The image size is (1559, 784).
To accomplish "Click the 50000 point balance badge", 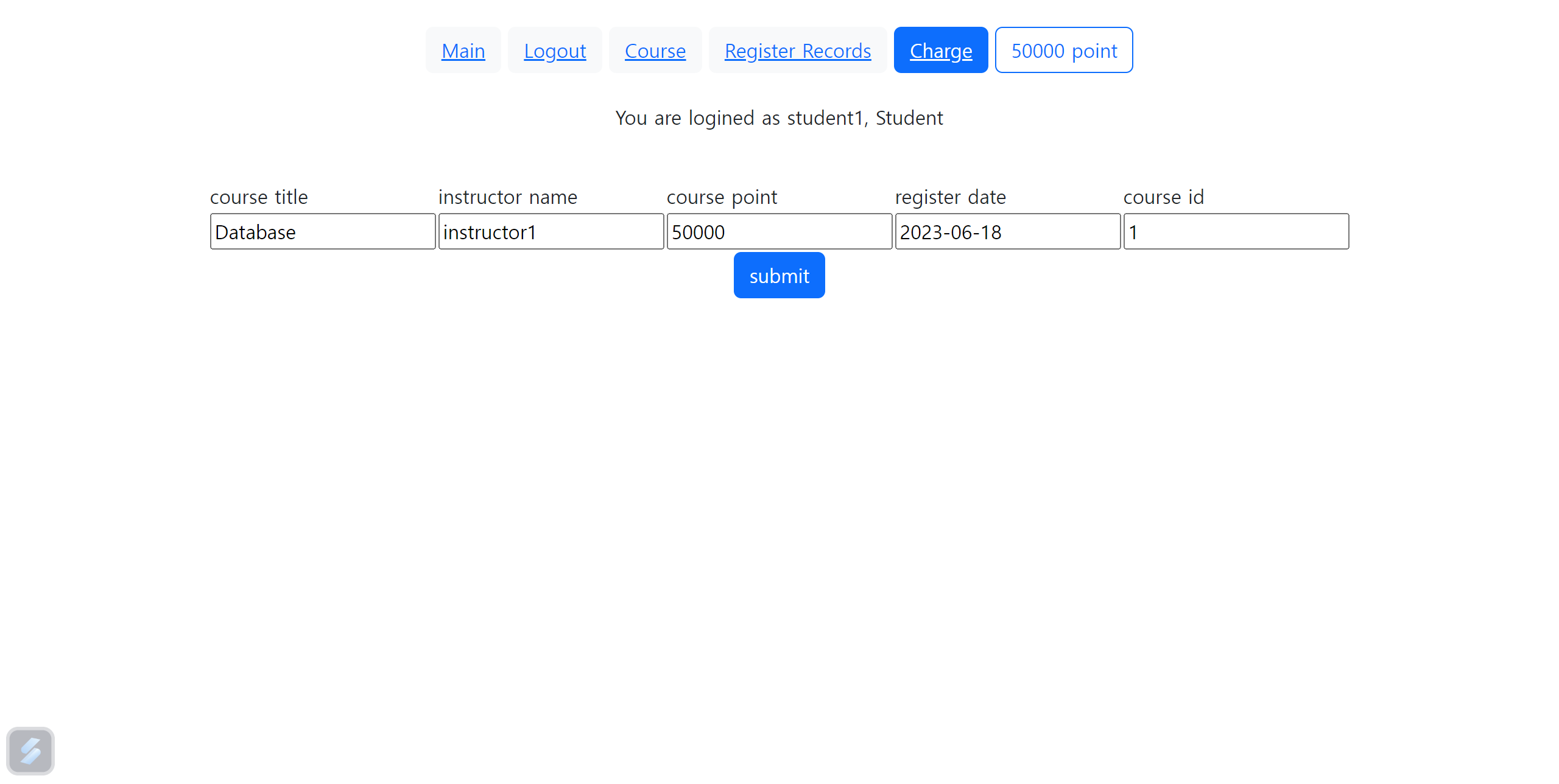I will (1063, 51).
